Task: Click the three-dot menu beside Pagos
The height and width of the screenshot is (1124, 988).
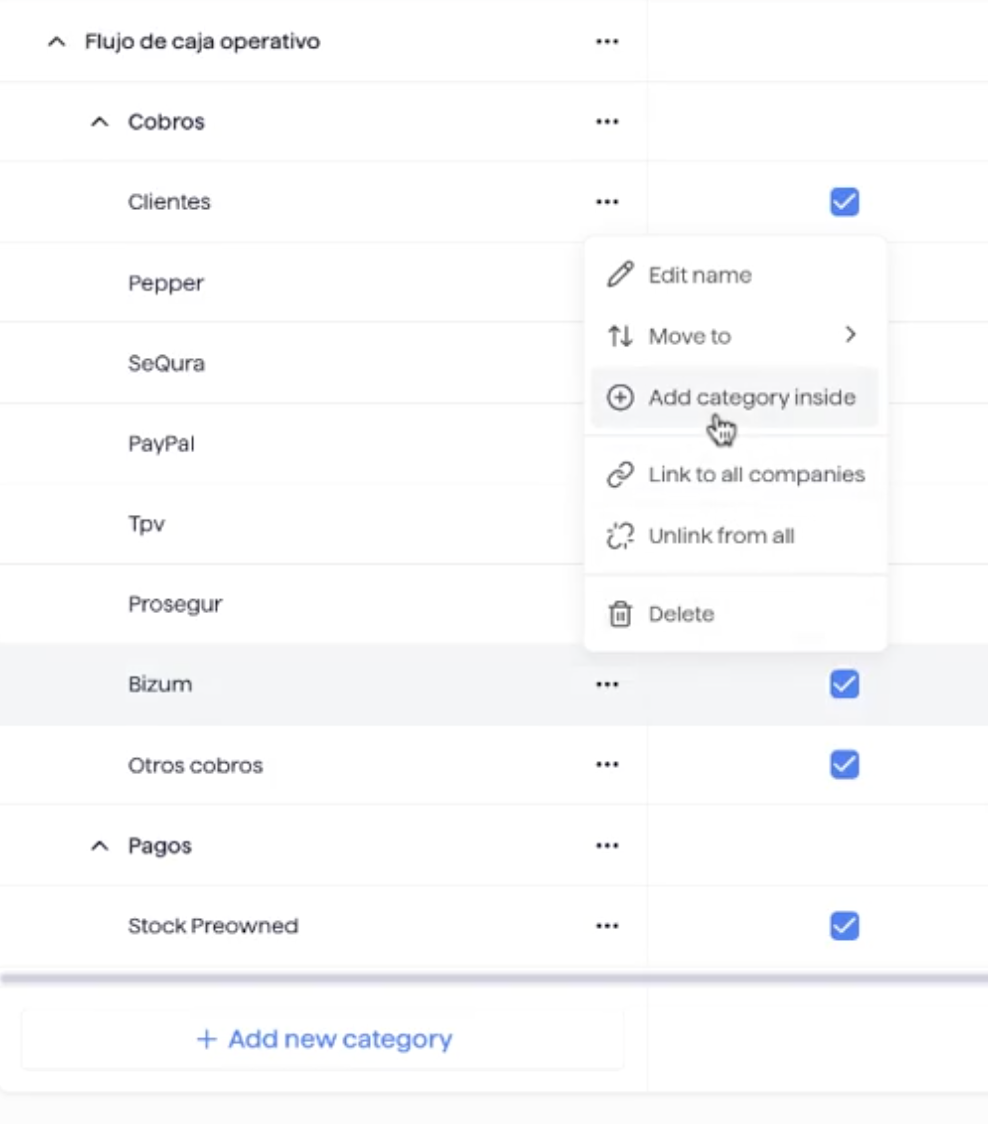Action: [607, 846]
